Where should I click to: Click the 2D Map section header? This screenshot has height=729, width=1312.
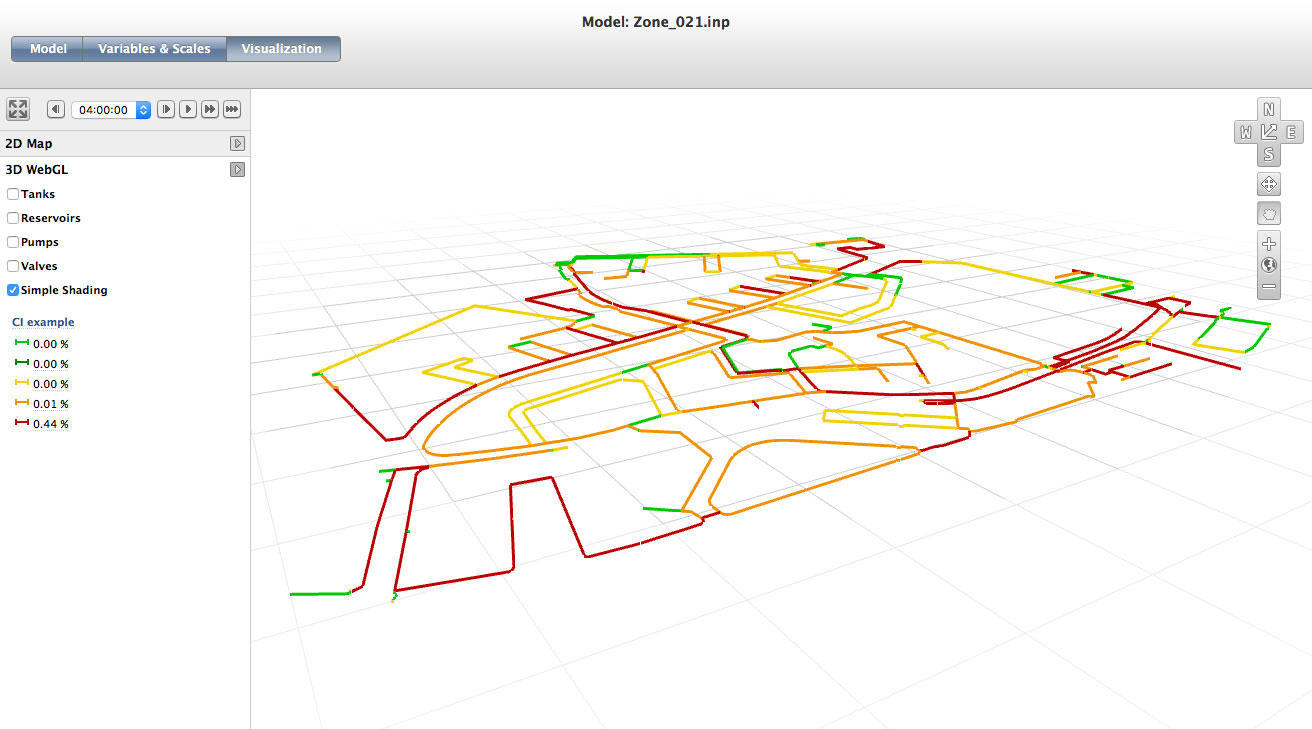tap(125, 144)
